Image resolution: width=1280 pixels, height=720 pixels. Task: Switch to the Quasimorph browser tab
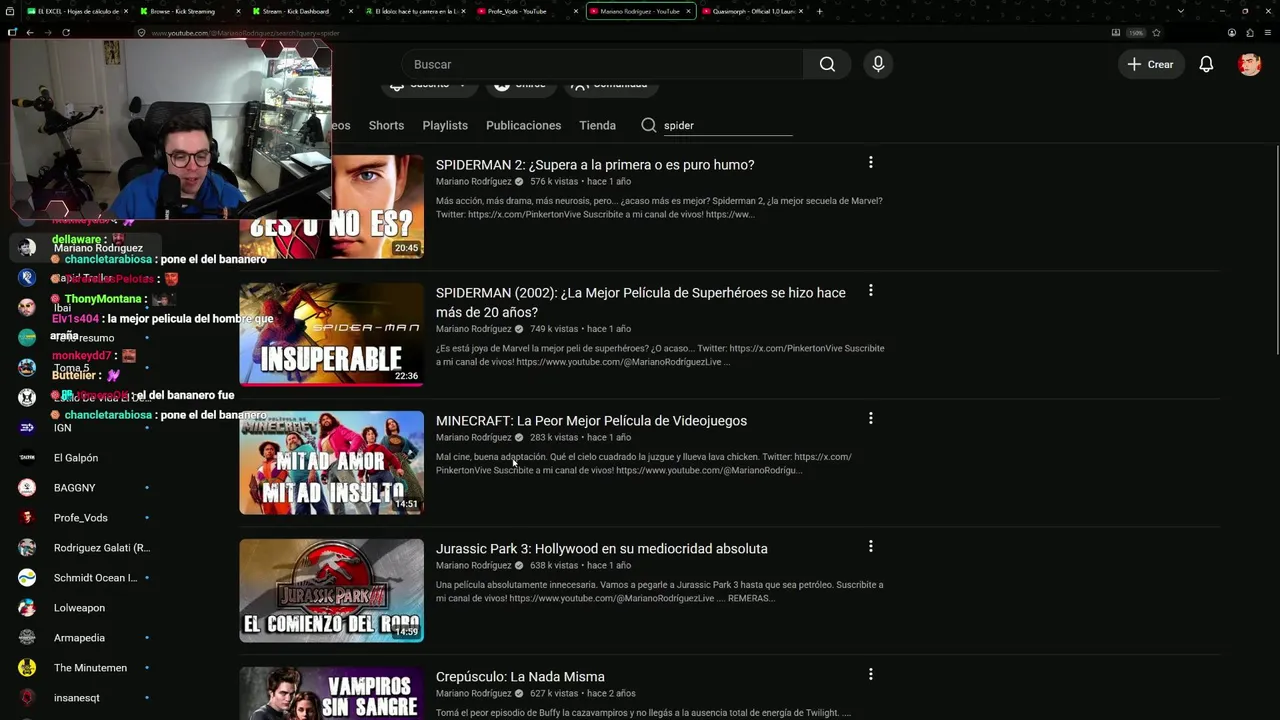pyautogui.click(x=752, y=11)
